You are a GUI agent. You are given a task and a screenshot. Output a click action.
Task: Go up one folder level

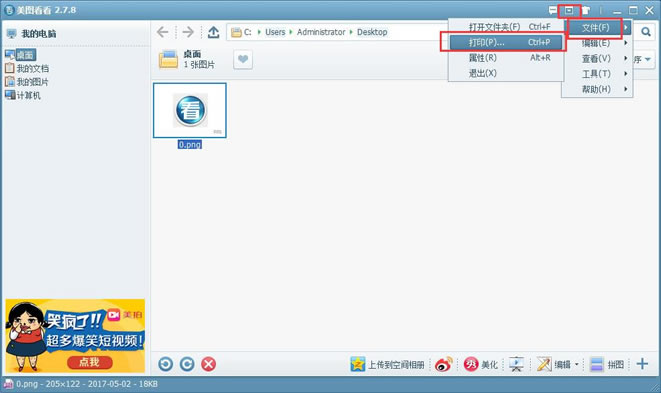click(x=214, y=32)
